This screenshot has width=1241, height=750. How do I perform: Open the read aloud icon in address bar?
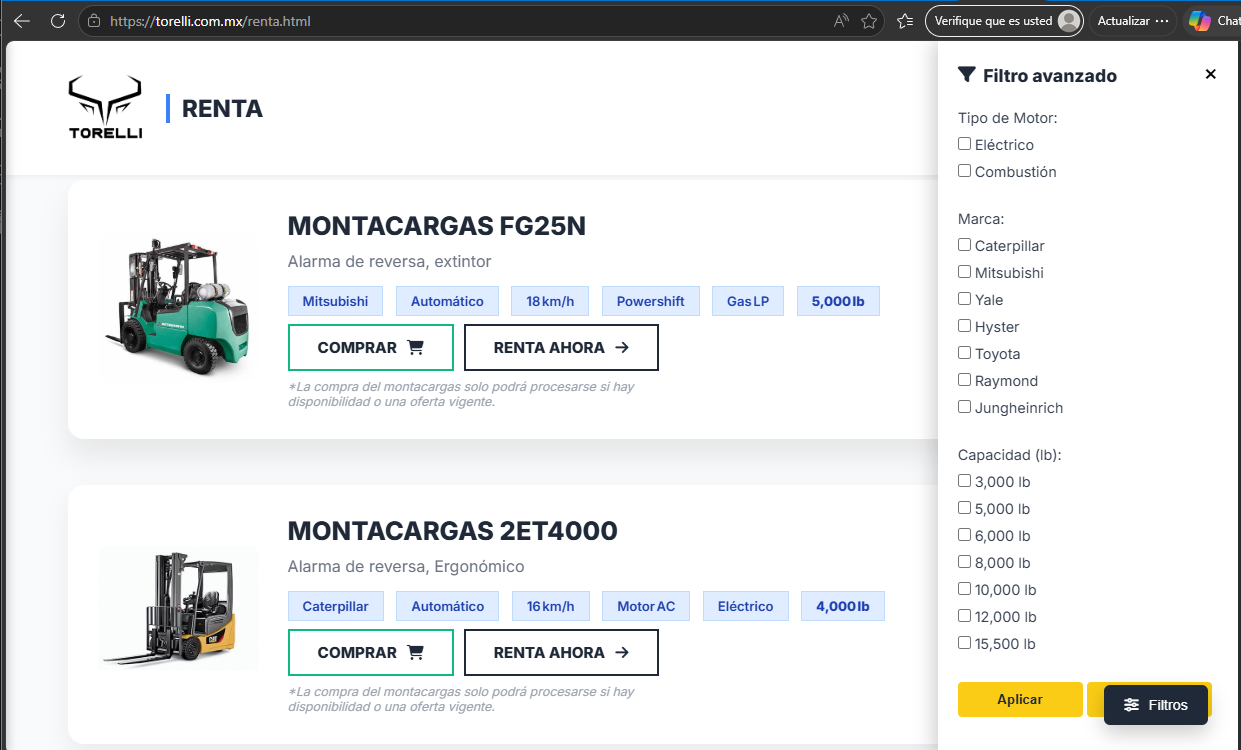(841, 20)
